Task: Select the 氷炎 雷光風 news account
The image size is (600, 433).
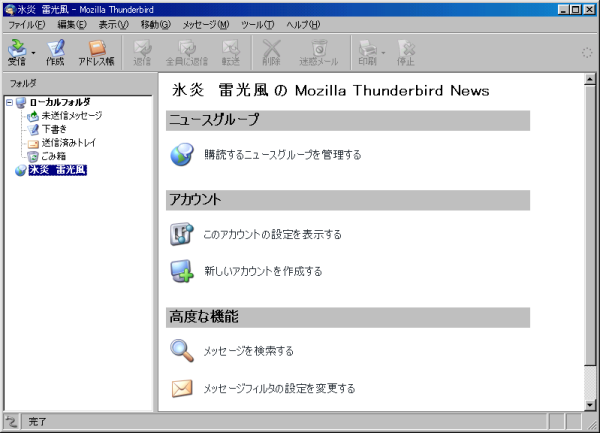Action: click(58, 170)
